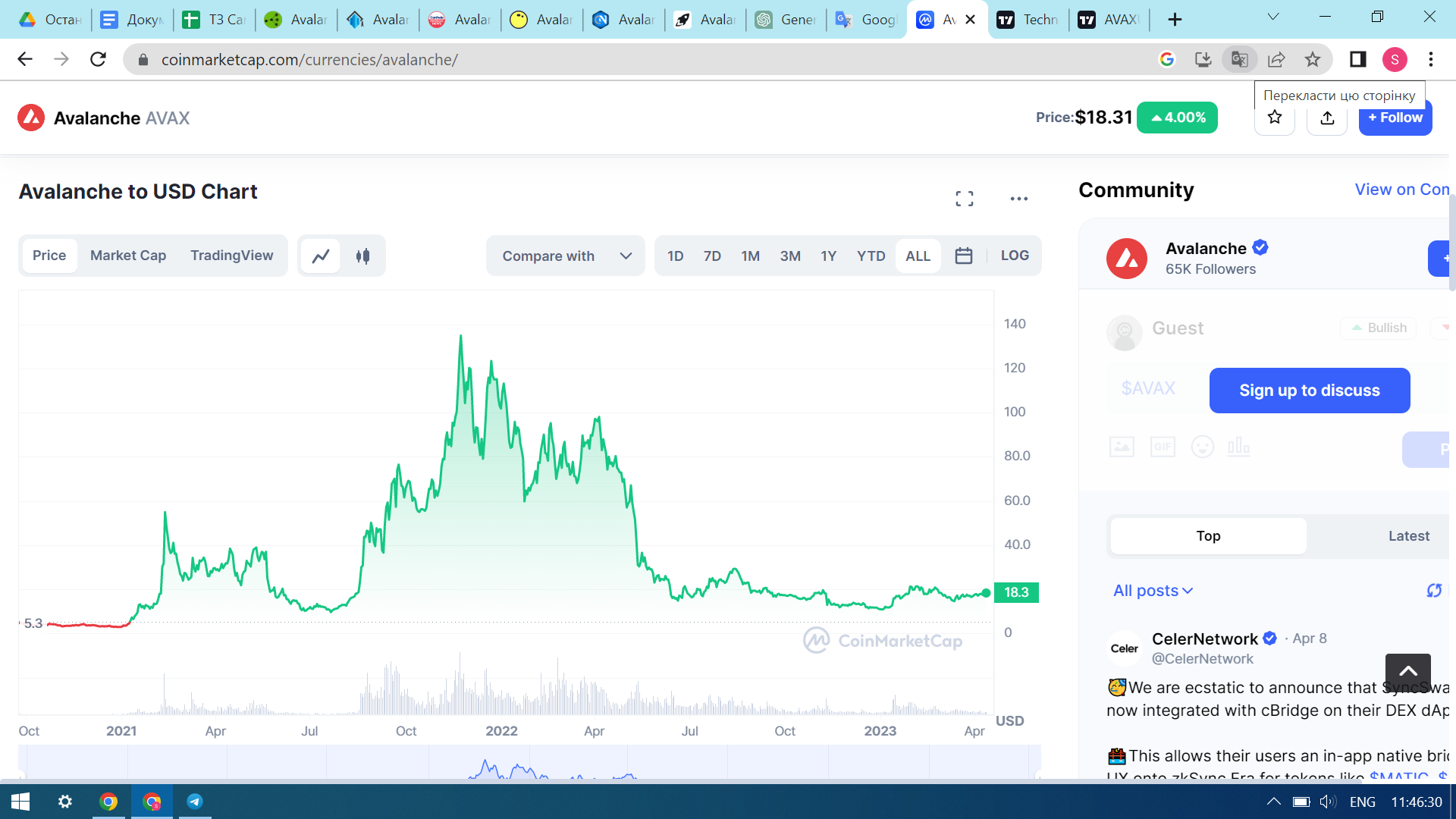The height and width of the screenshot is (819, 1456).
Task: Click the image attachment icon in post box
Action: click(x=1122, y=447)
